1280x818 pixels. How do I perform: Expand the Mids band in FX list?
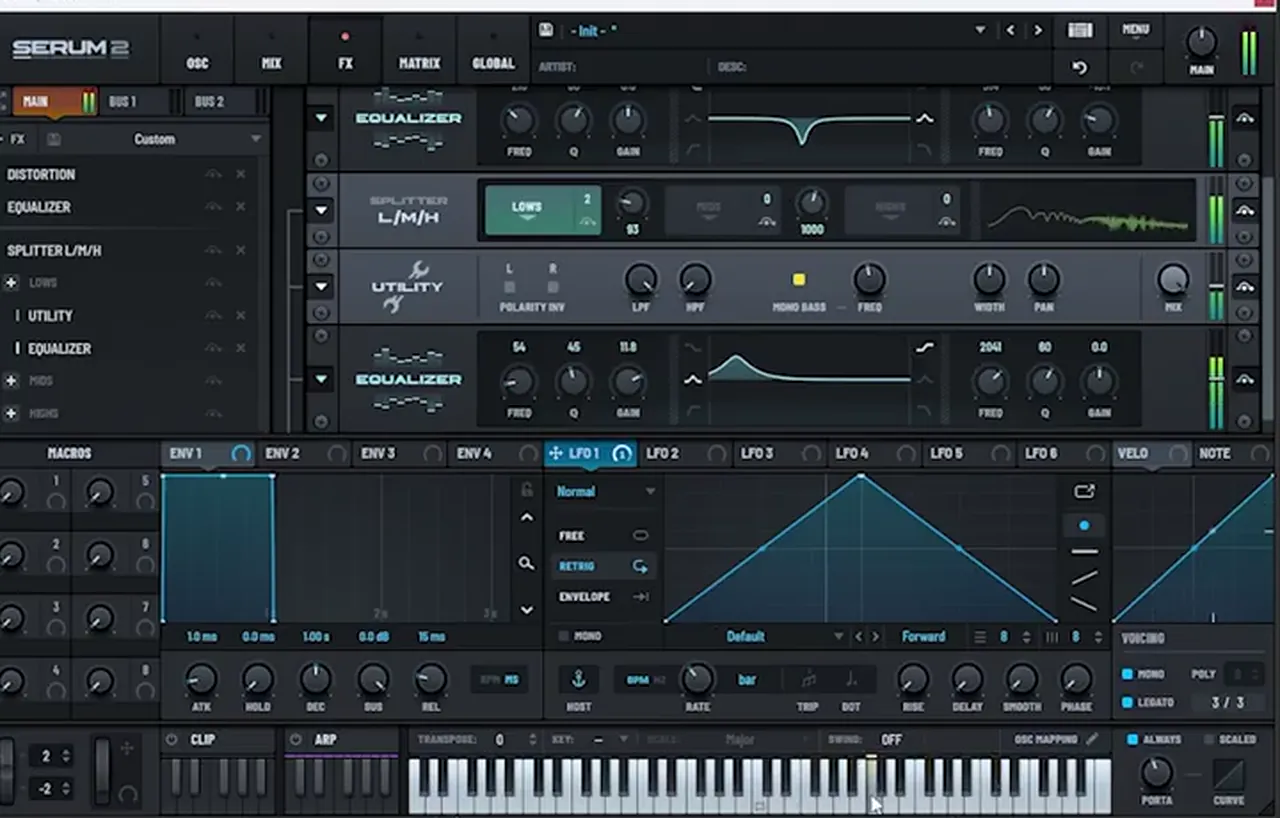tap(11, 381)
